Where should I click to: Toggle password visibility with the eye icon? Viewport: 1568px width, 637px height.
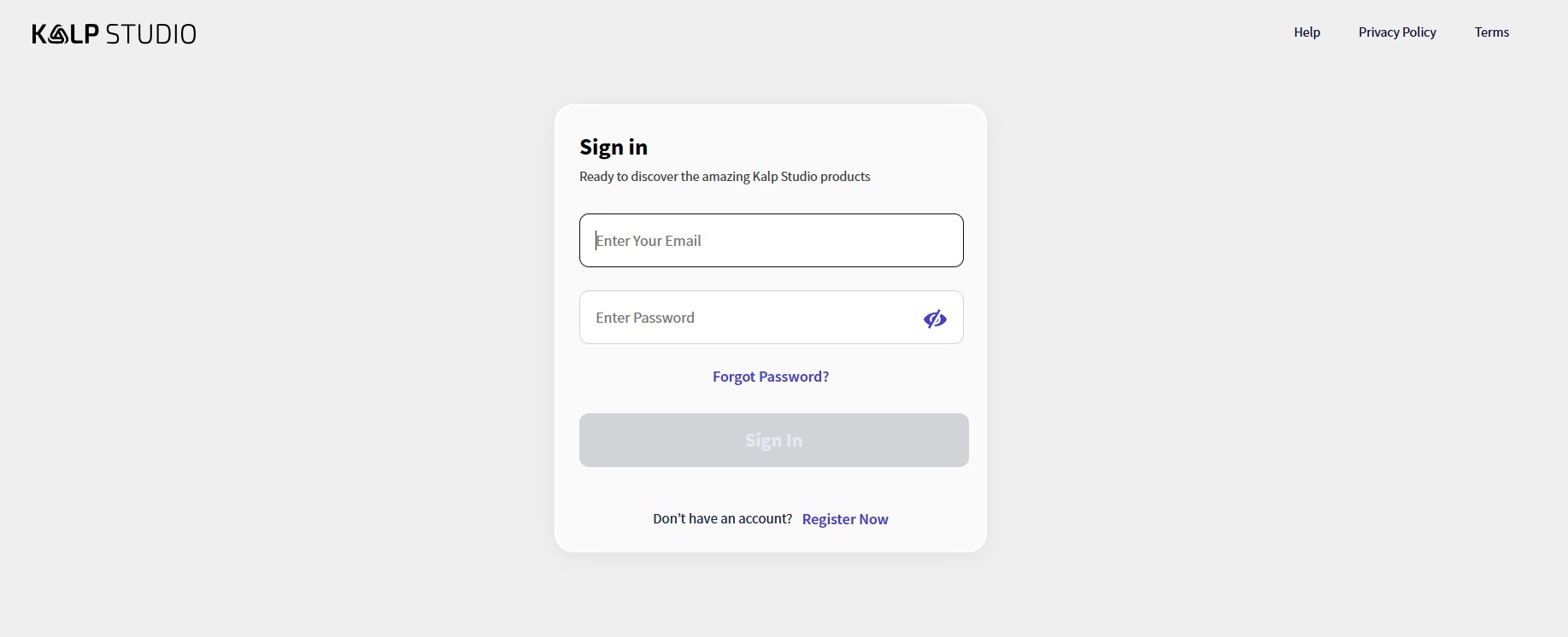click(935, 318)
